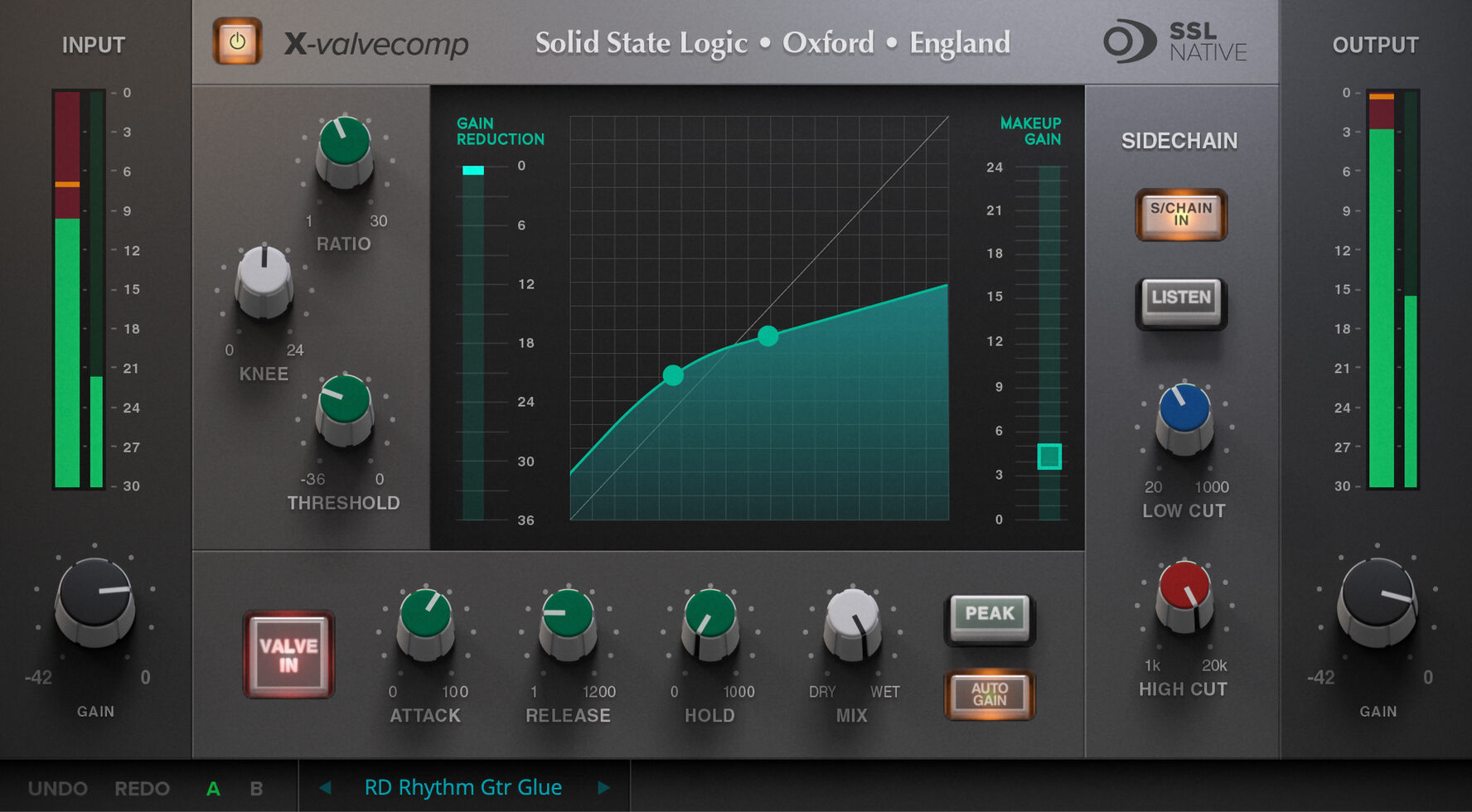
Task: Click the upper threshold point on curve
Action: (x=768, y=336)
